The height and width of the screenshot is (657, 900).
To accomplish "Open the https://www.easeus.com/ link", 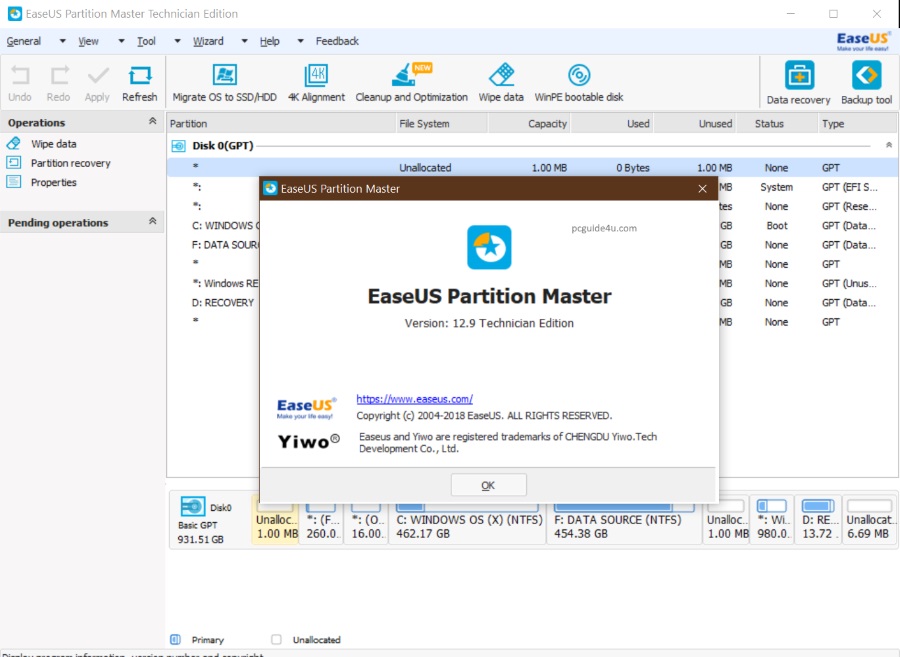I will tap(414, 399).
